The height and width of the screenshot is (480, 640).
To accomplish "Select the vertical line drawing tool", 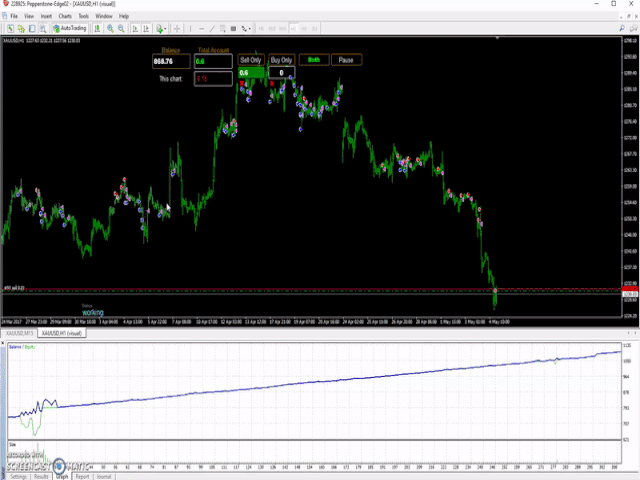I will coord(190,28).
